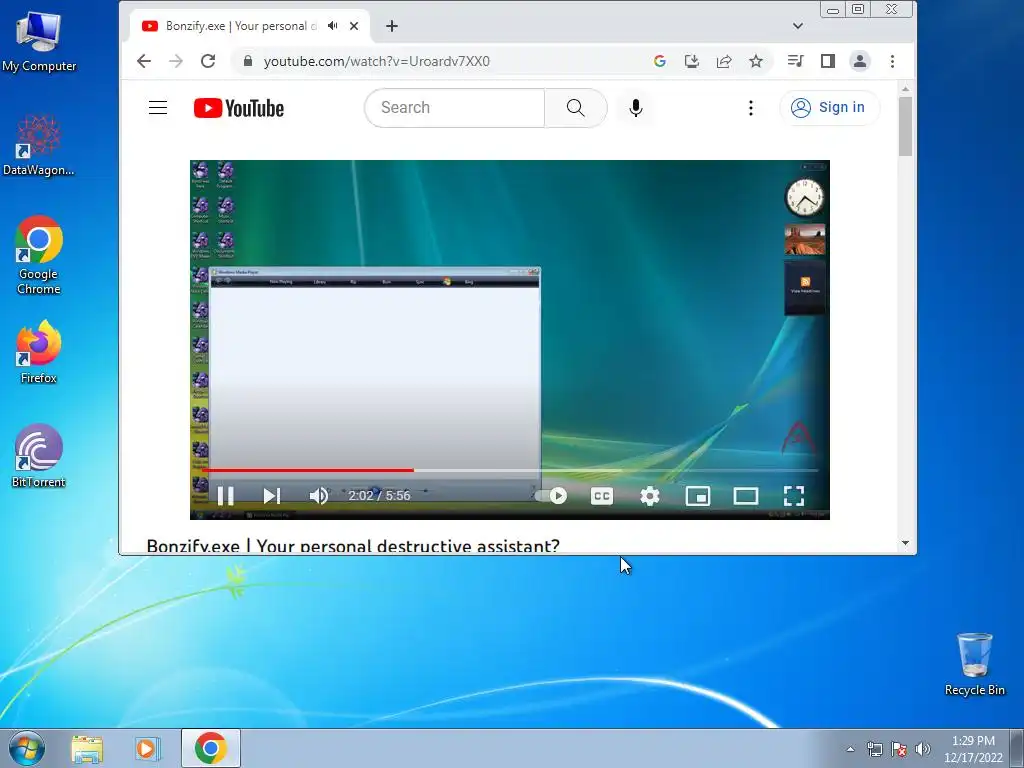Mute the tab via speaker icon
This screenshot has width=1024, height=768.
point(333,26)
